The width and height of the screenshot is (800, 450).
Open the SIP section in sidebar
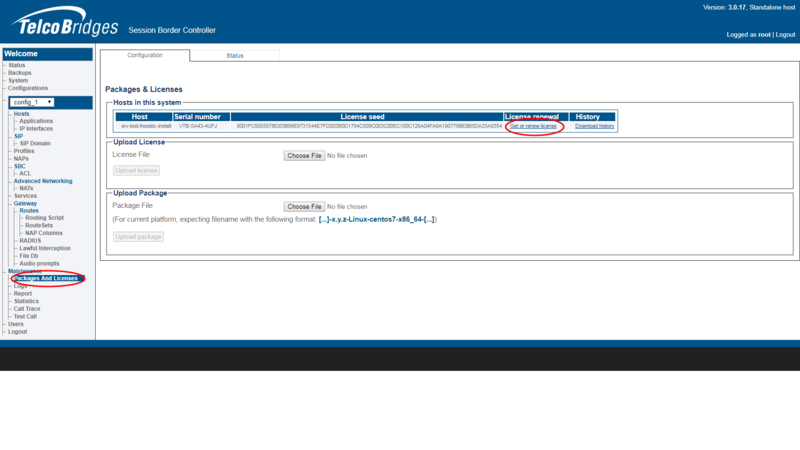click(x=18, y=136)
